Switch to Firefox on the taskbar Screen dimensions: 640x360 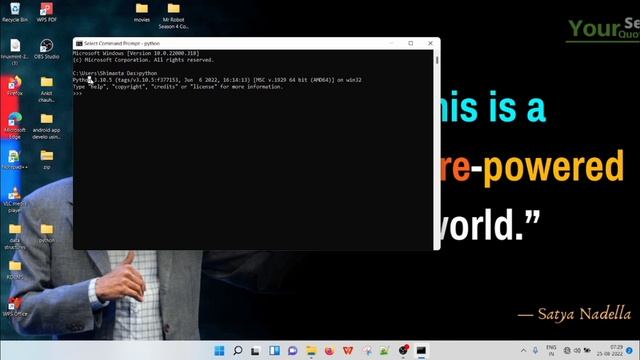tap(329, 351)
